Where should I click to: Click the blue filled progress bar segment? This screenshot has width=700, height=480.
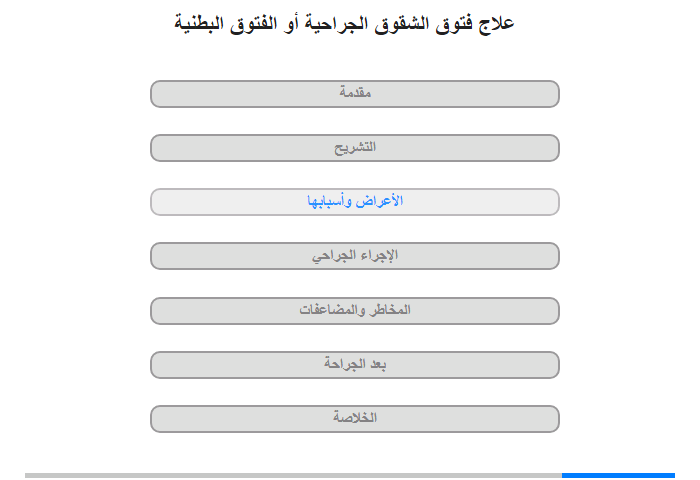coord(617,475)
